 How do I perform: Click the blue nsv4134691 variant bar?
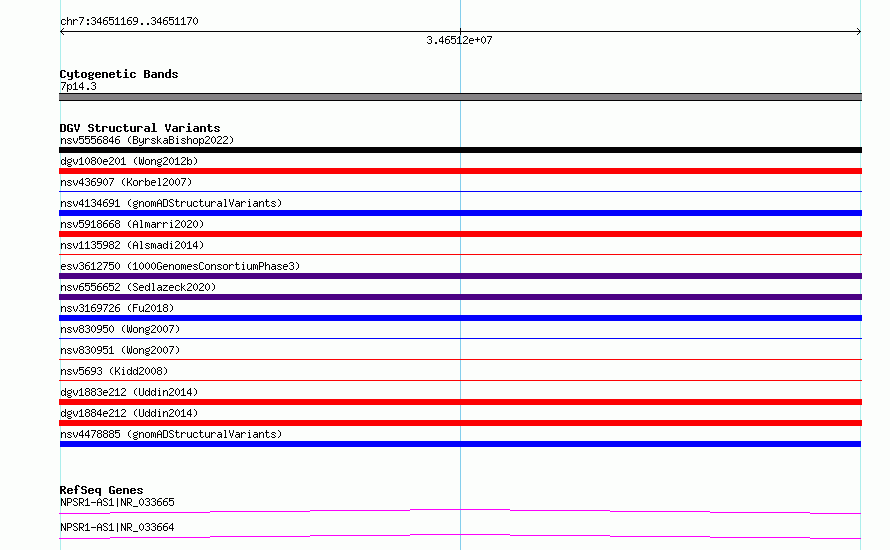coord(460,213)
